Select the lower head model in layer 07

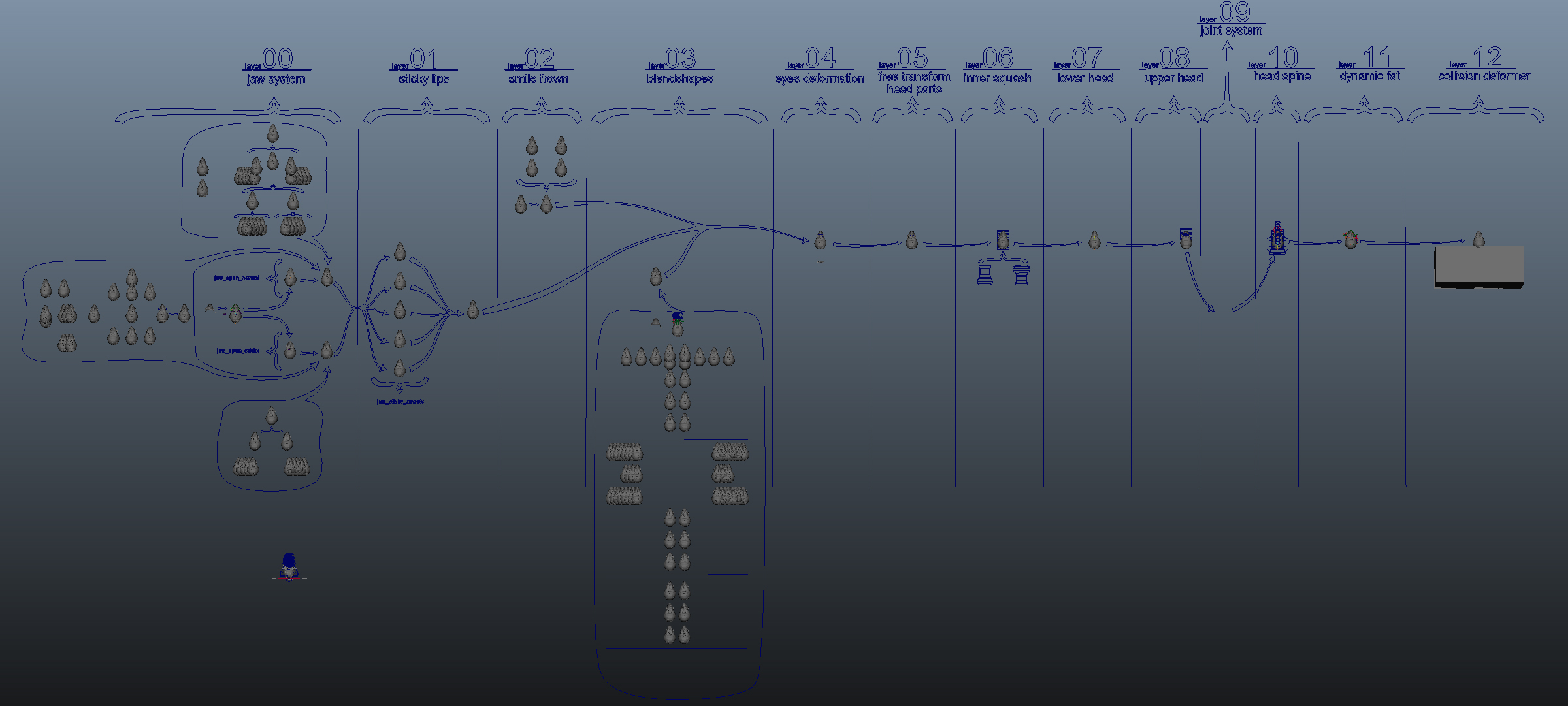pos(1095,240)
